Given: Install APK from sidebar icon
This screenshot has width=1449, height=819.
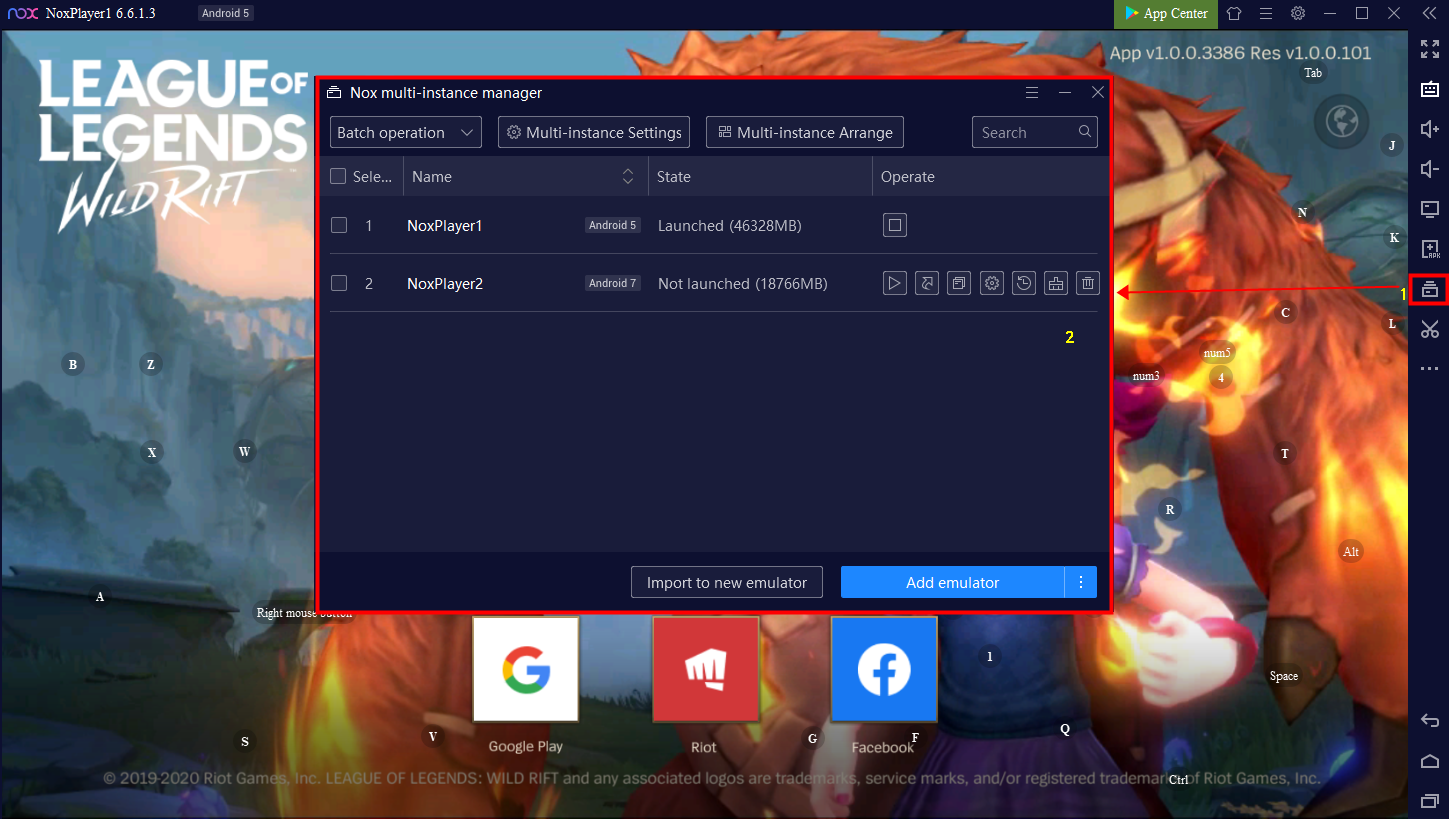Looking at the screenshot, I should [x=1430, y=249].
